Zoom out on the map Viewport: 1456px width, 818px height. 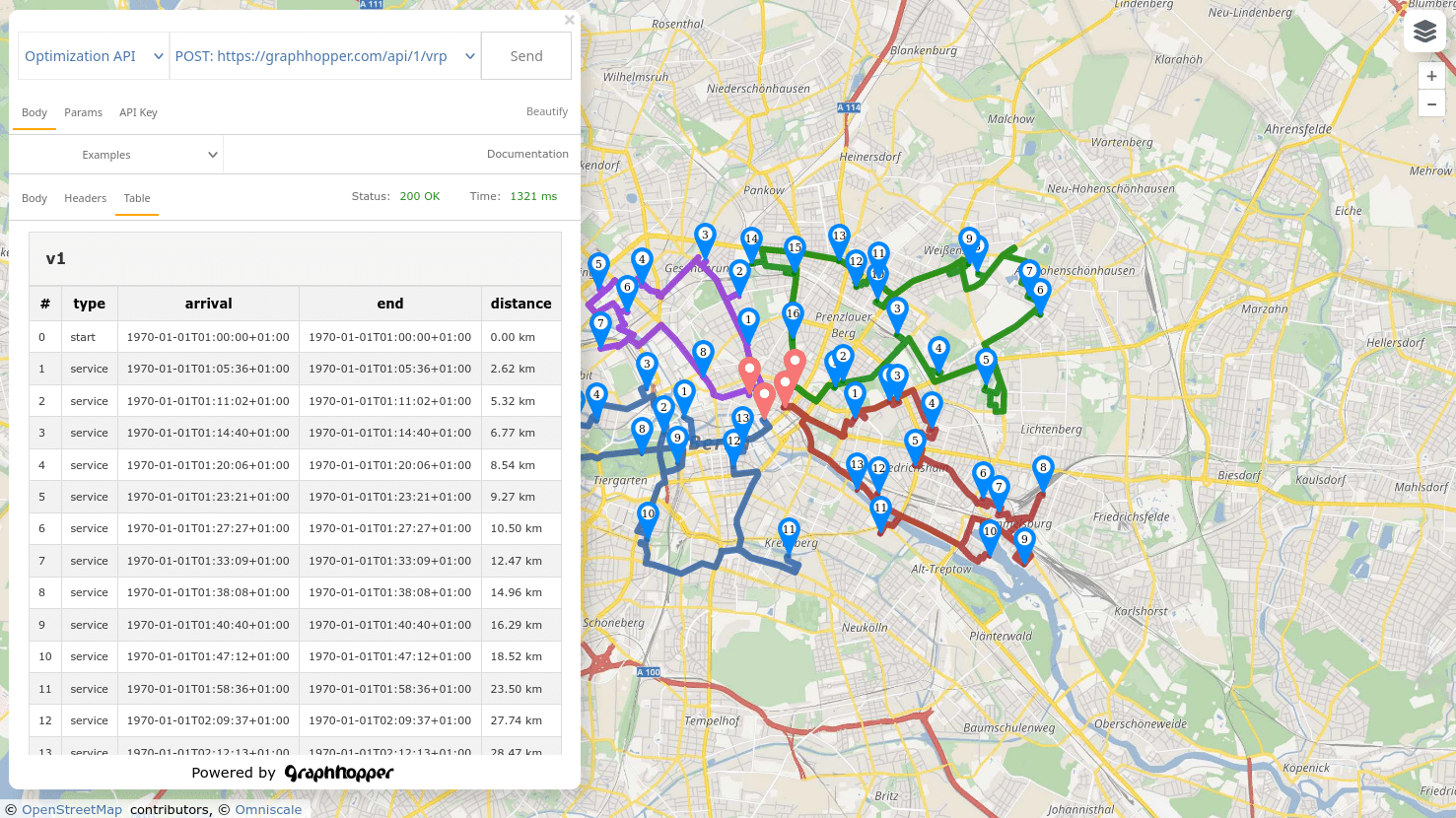(1431, 103)
